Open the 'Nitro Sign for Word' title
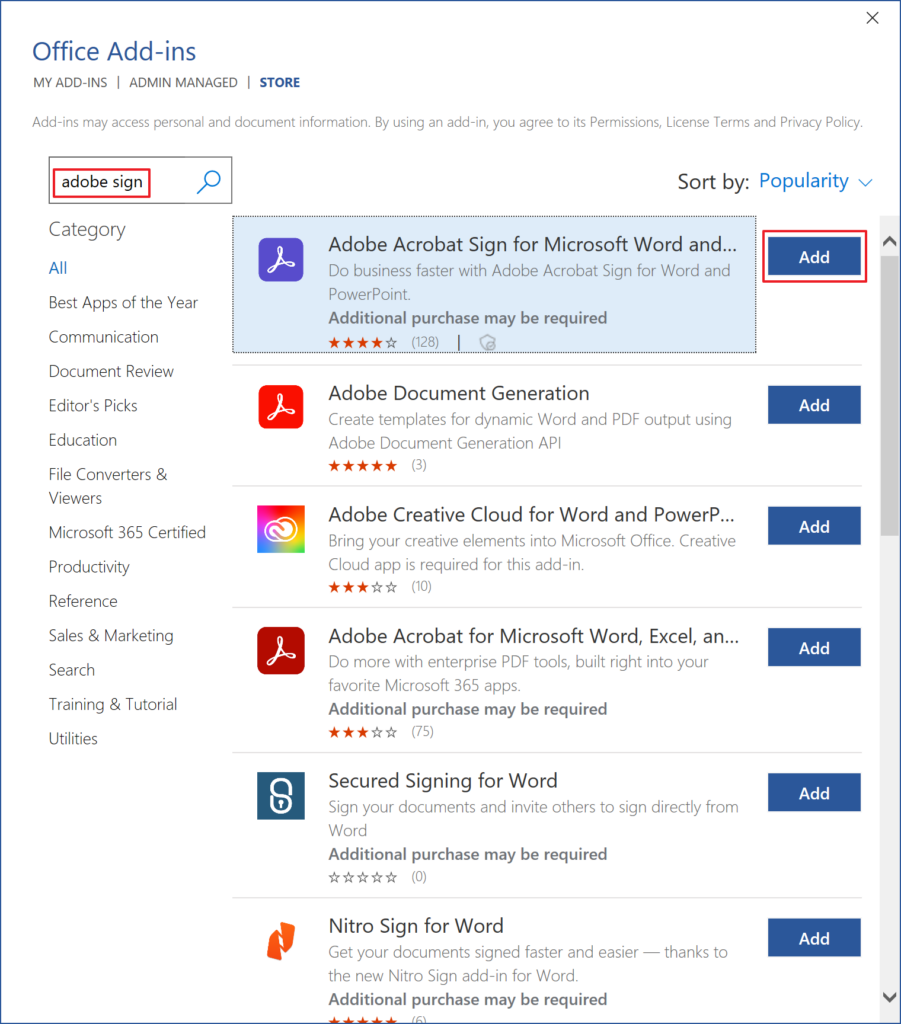901x1024 pixels. pos(417,926)
